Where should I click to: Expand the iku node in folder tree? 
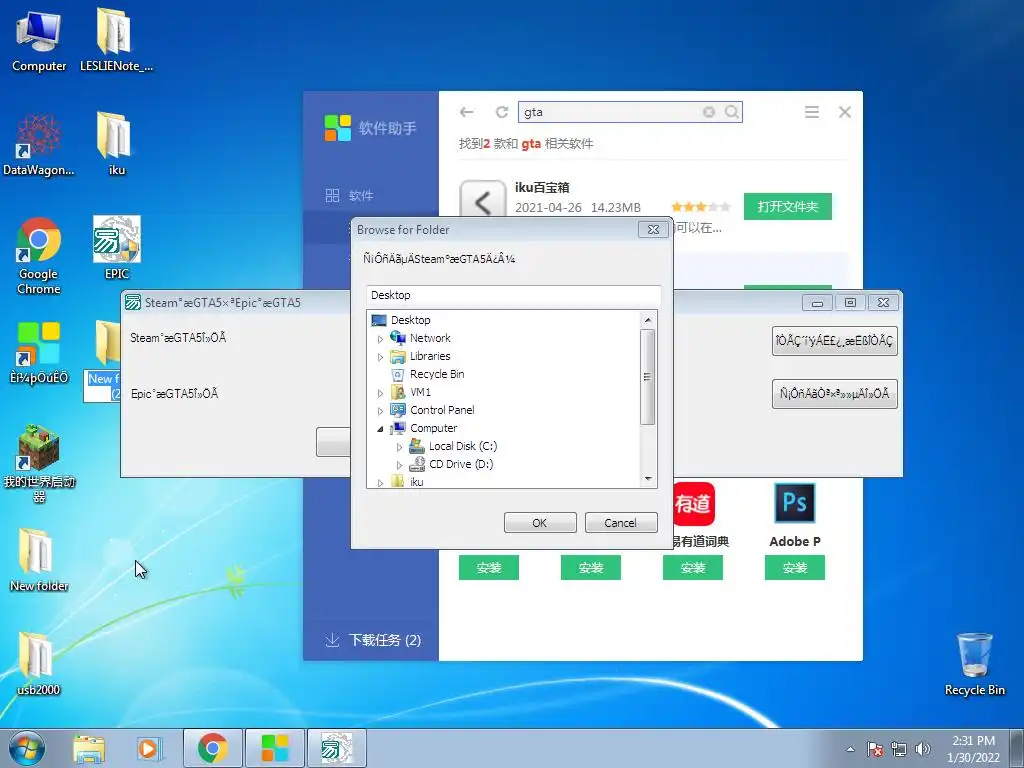tap(380, 483)
